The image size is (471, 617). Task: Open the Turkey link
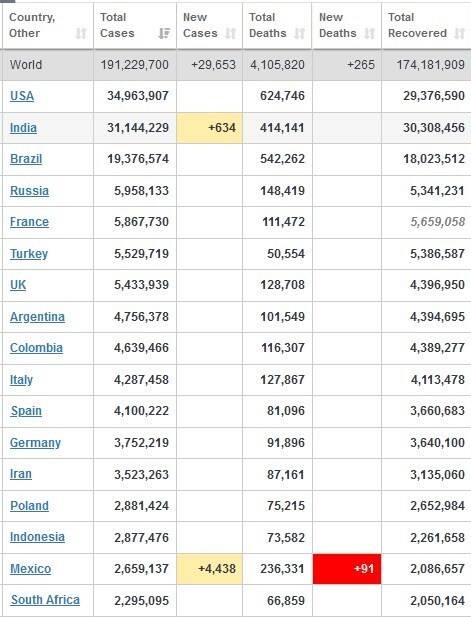[x=29, y=254]
